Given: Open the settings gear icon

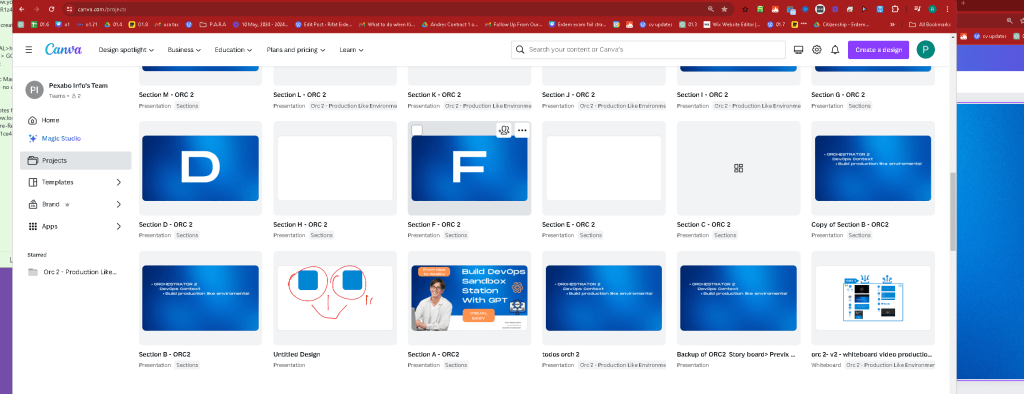Looking at the screenshot, I should 816,50.
